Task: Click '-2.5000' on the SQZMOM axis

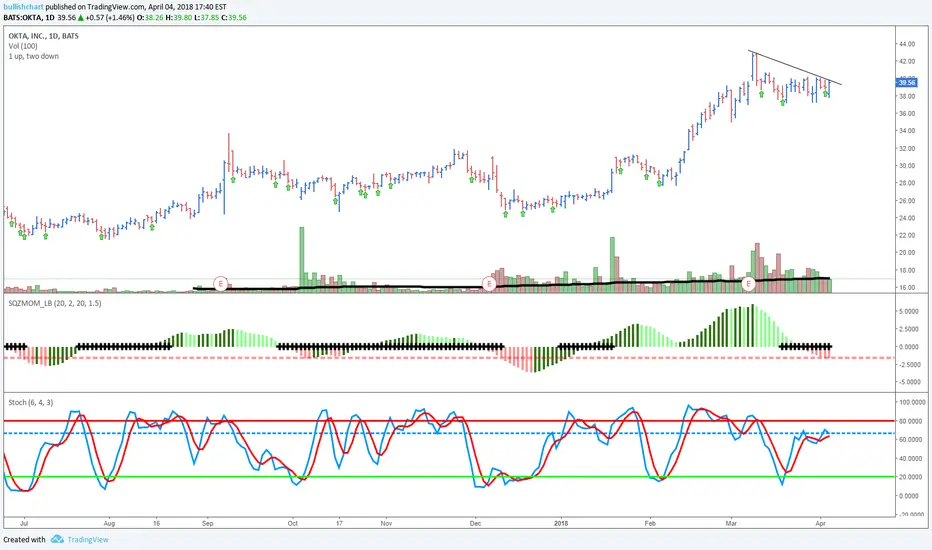Action: (x=909, y=364)
